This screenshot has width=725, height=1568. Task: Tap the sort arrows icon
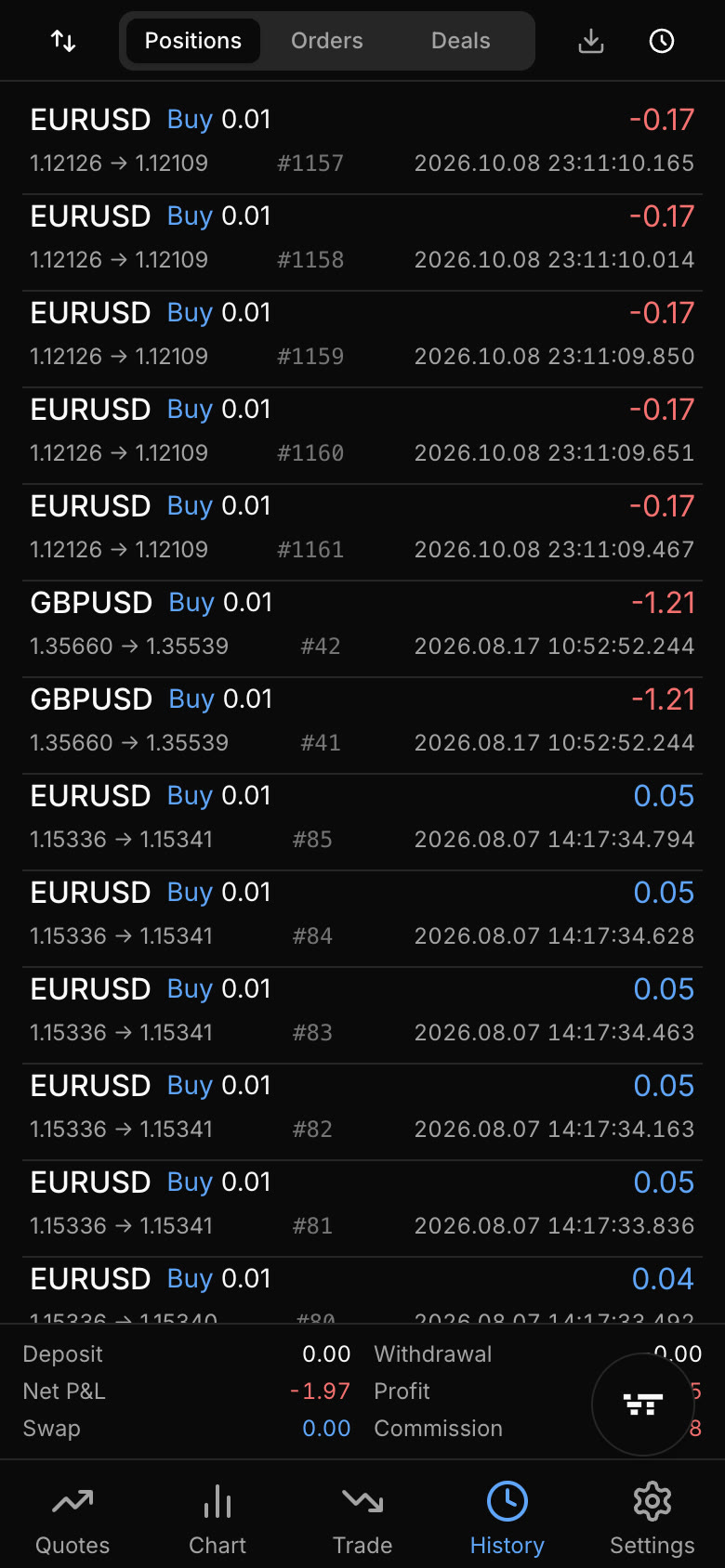pyautogui.click(x=63, y=41)
